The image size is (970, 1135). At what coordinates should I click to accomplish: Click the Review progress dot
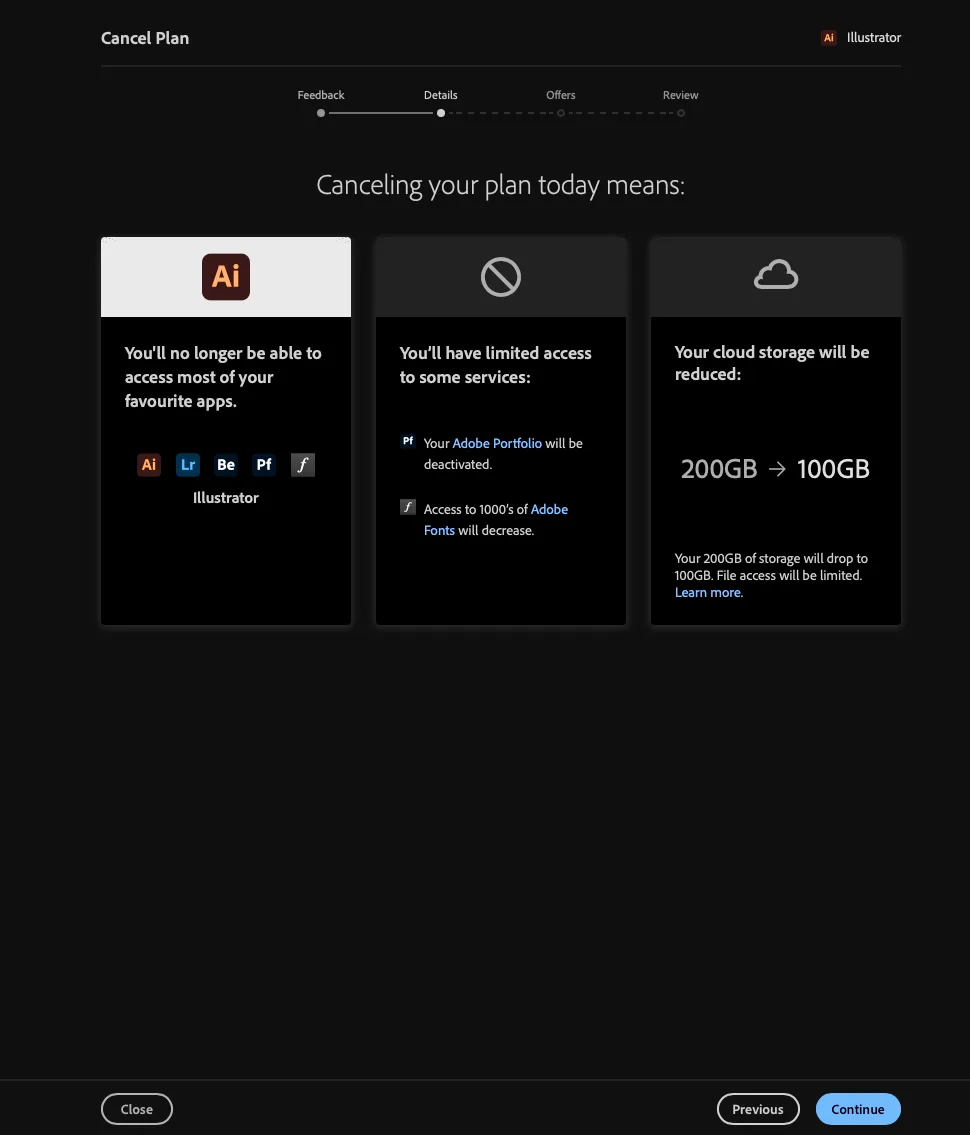tap(680, 113)
